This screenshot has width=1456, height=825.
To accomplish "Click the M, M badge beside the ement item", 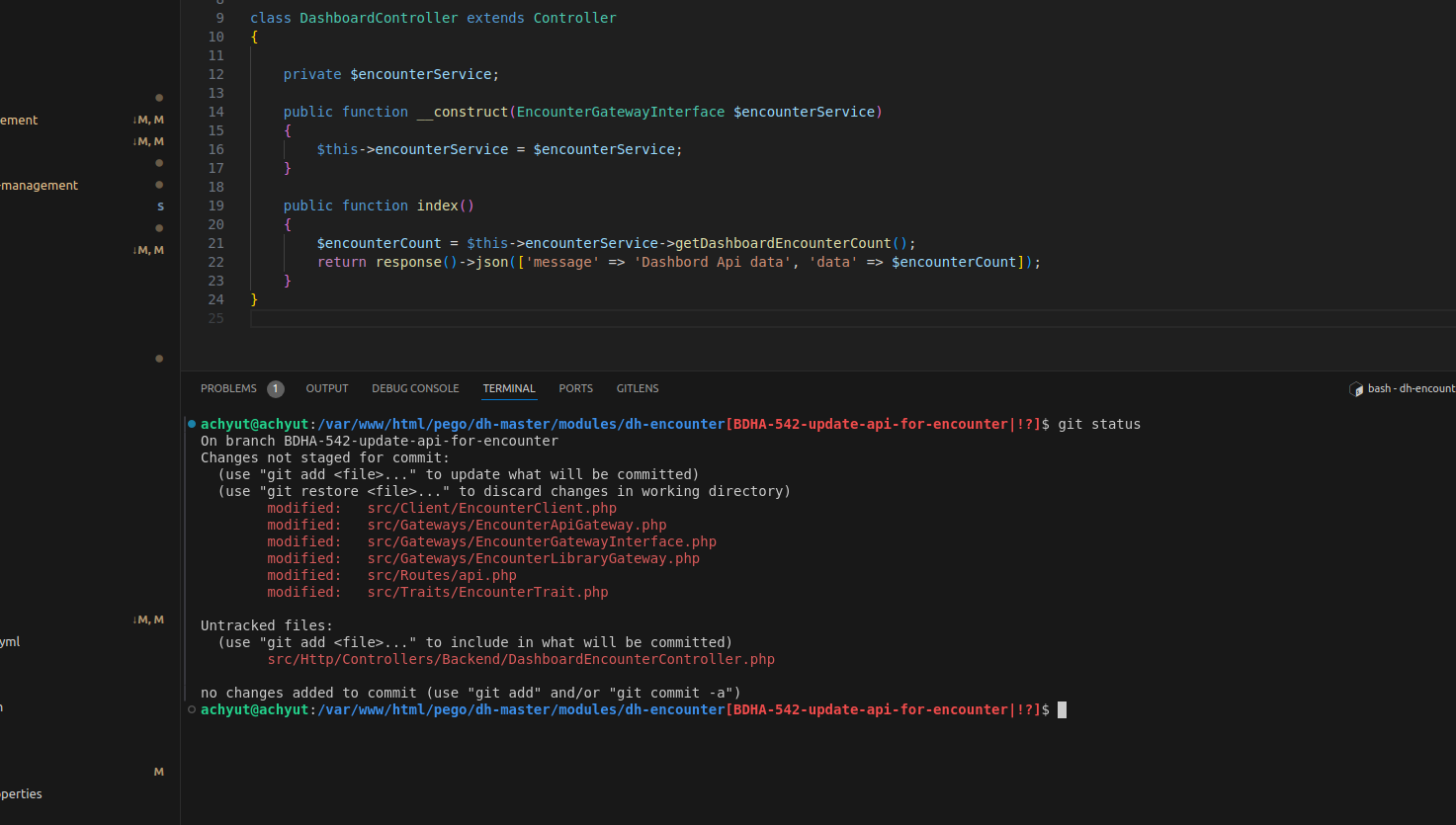I will coord(148,120).
